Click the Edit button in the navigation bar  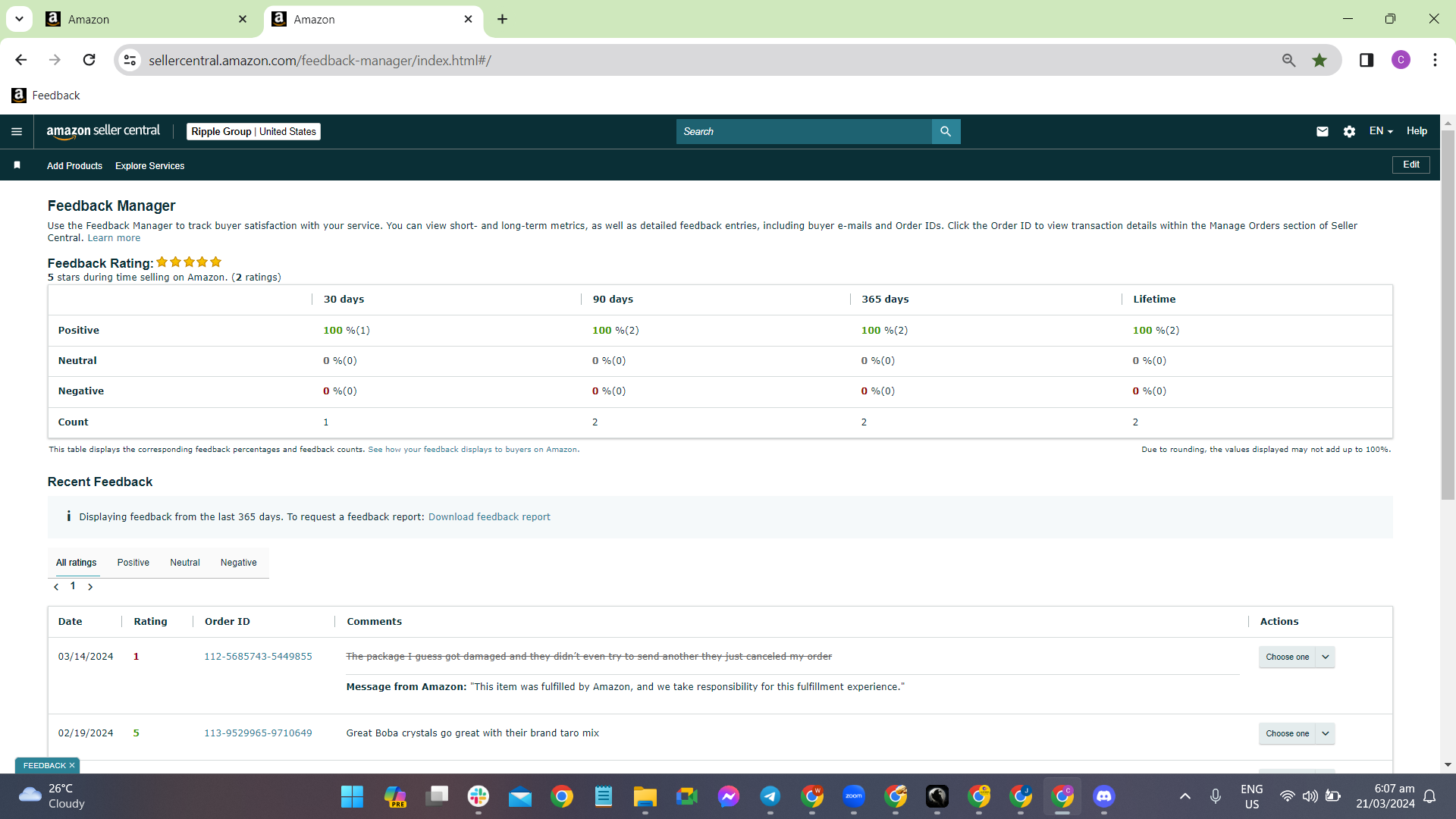click(x=1411, y=165)
